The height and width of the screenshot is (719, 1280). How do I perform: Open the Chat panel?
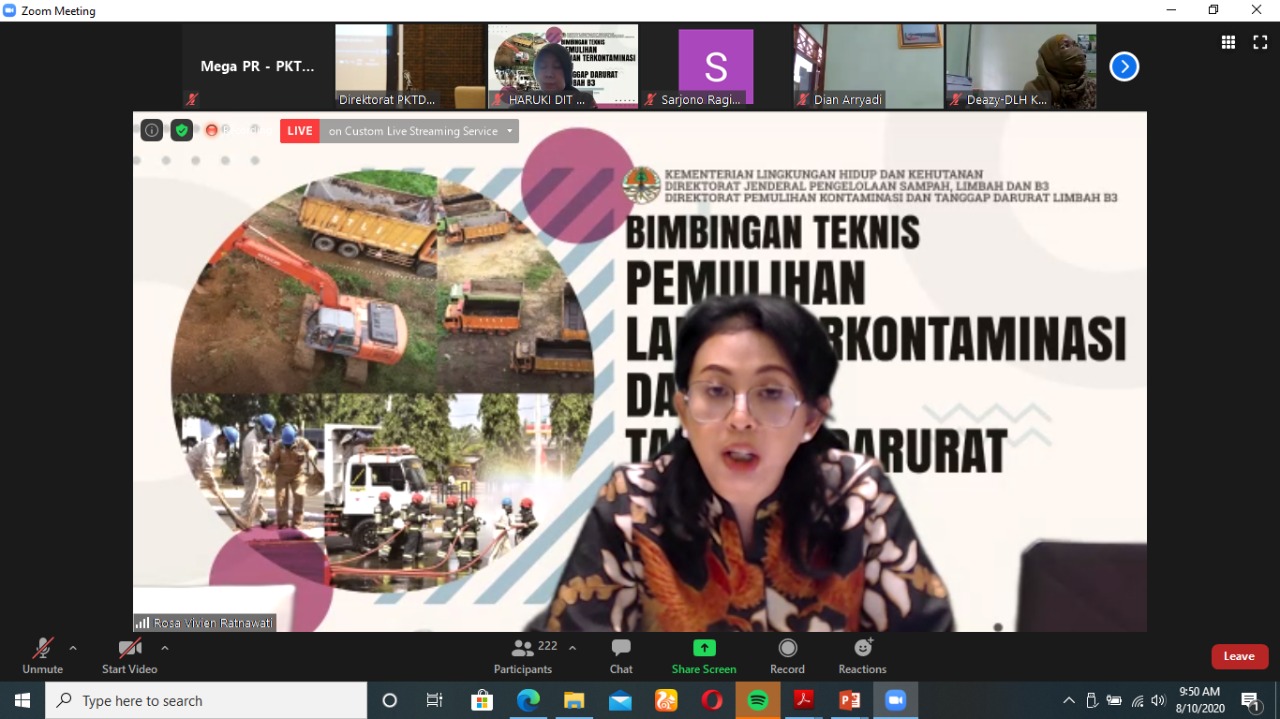tap(621, 656)
